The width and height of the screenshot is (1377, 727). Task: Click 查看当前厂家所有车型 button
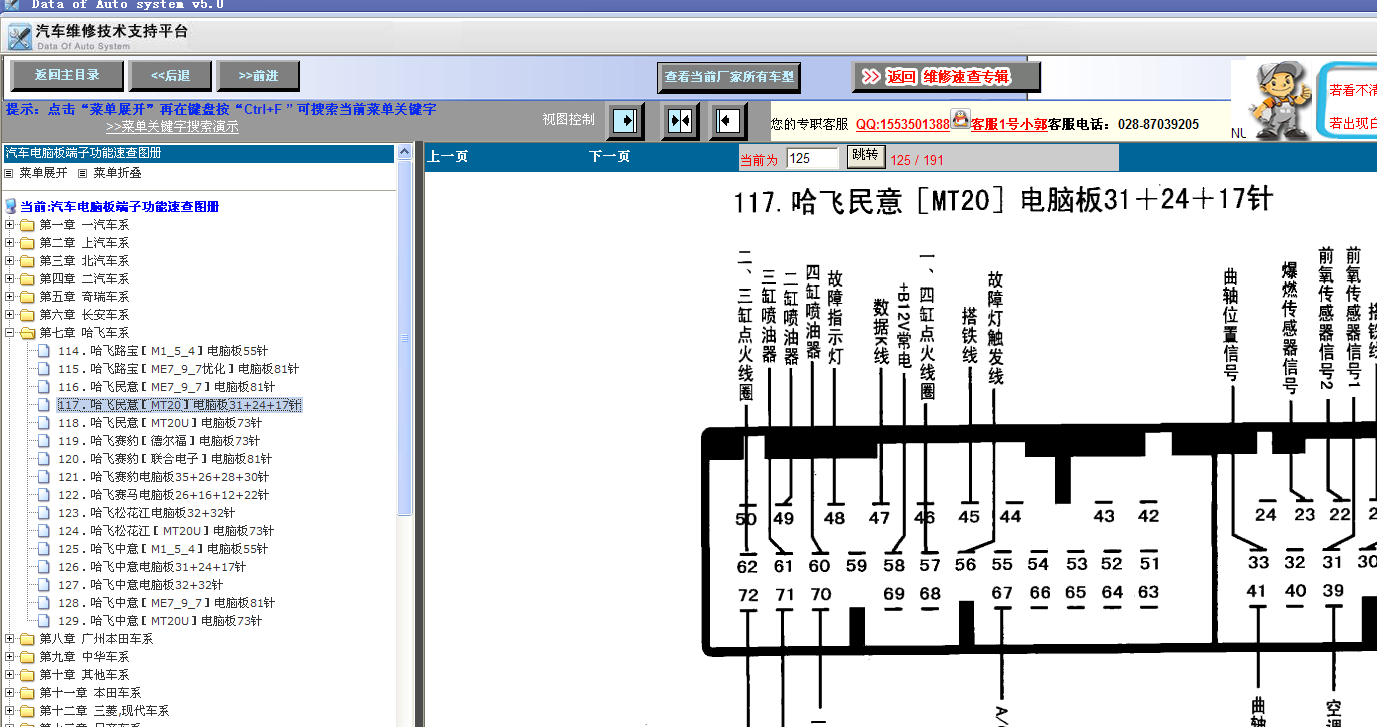pos(729,77)
